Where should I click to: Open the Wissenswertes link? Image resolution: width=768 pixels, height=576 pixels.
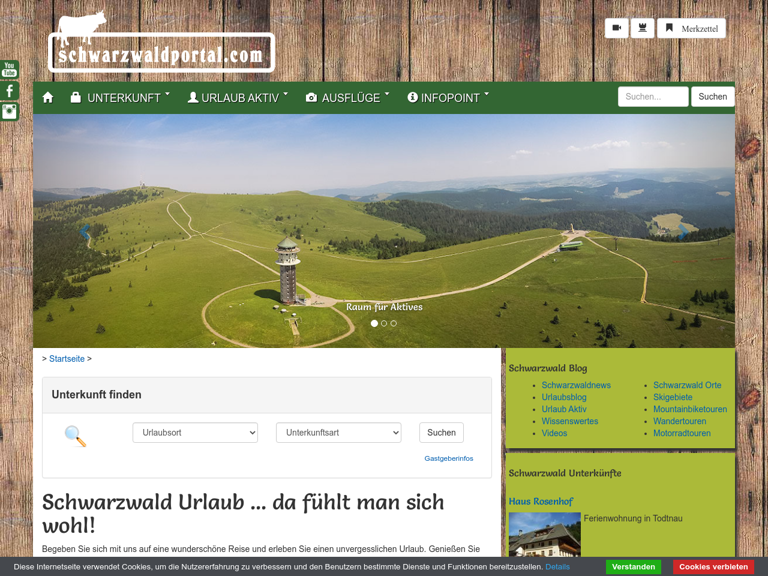(570, 421)
